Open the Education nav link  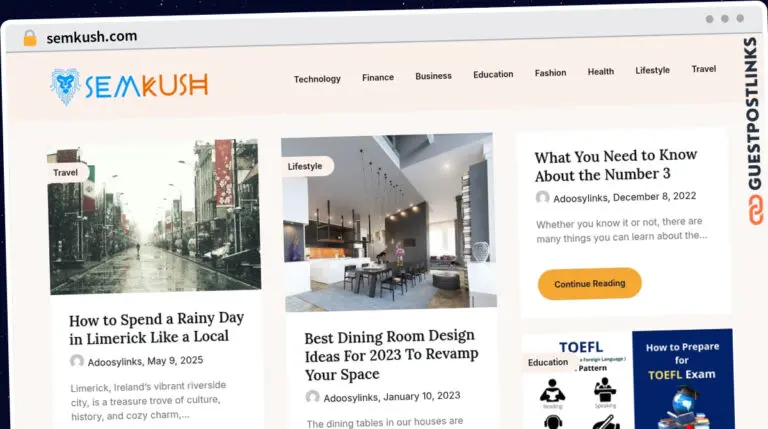click(x=493, y=74)
